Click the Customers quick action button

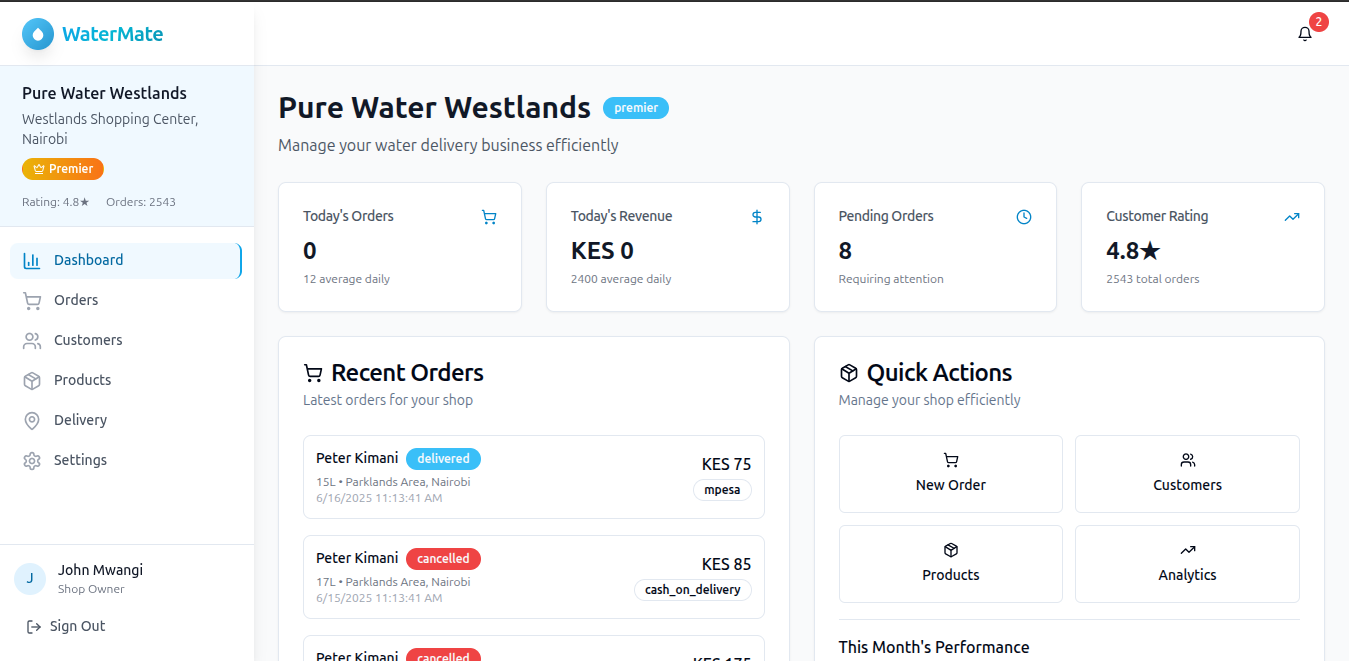[x=1187, y=474]
